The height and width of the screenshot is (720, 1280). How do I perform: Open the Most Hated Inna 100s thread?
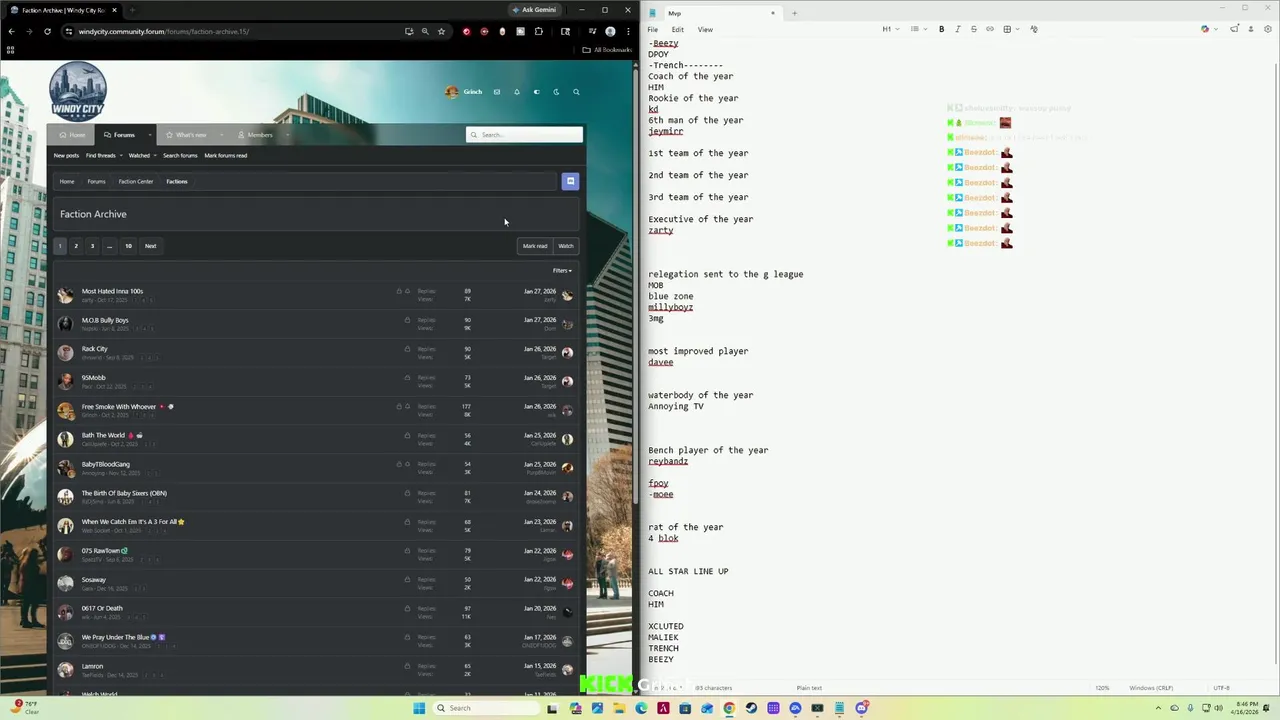[112, 291]
